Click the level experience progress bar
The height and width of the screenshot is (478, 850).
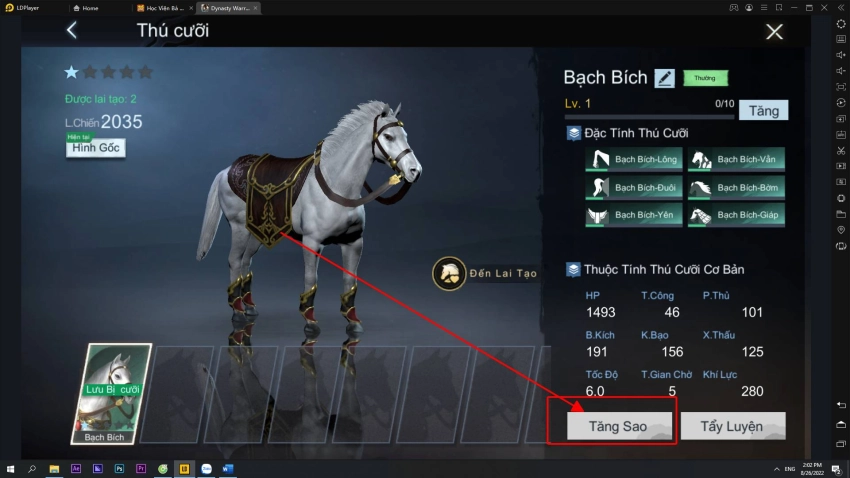649,117
